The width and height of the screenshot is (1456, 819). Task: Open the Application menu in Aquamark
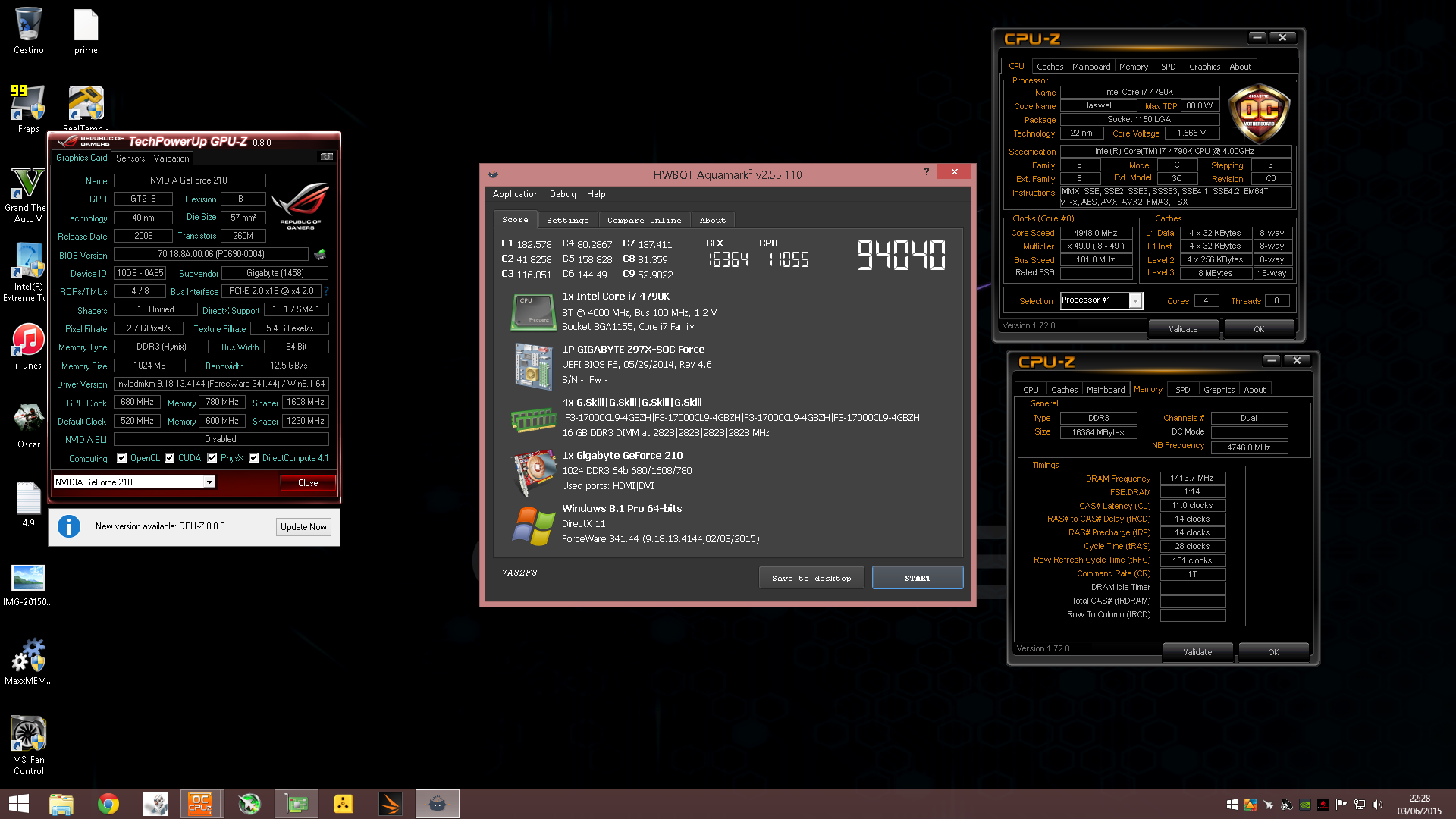[516, 194]
